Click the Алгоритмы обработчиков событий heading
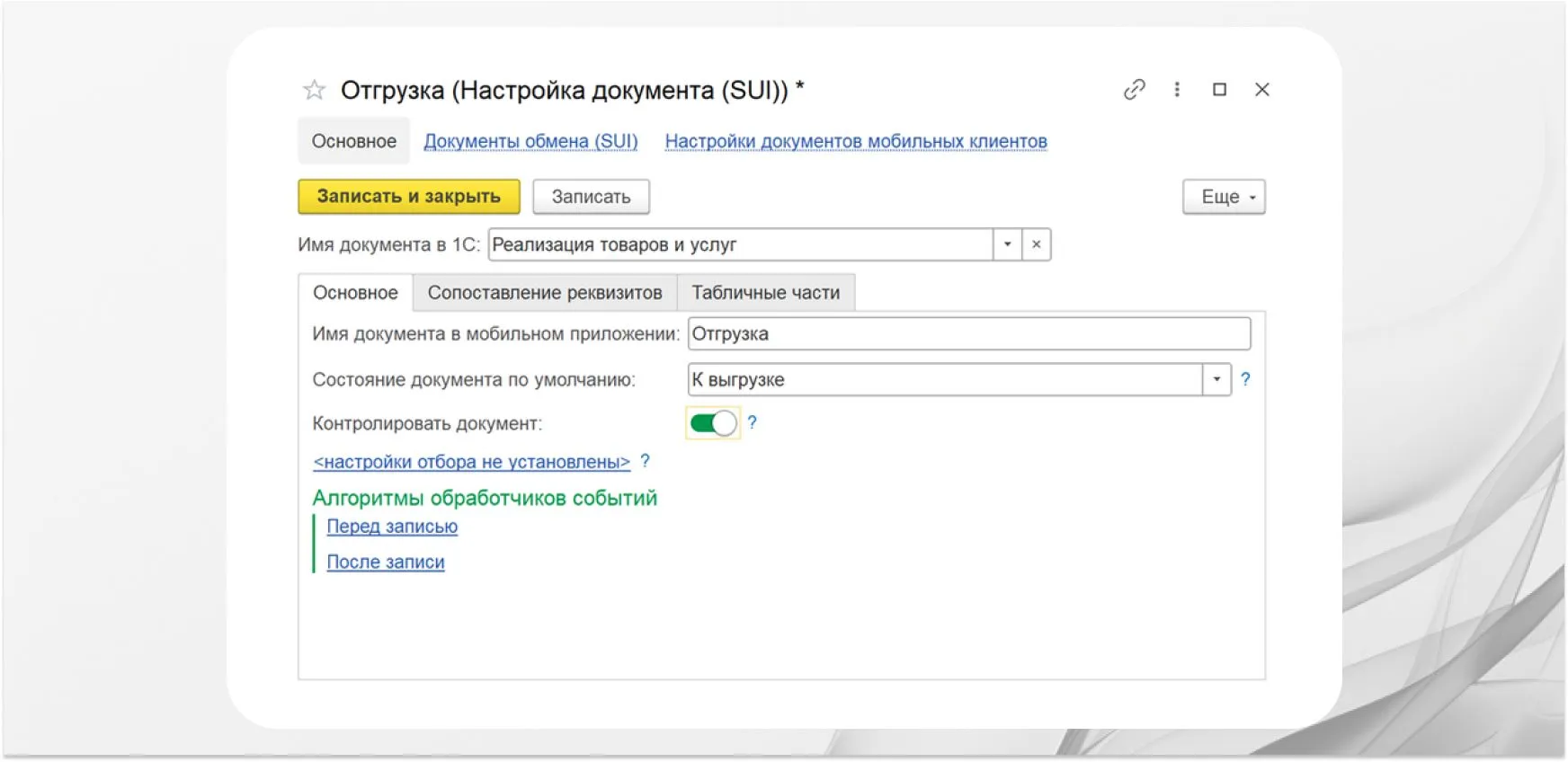The height and width of the screenshot is (762, 1568). [x=485, y=498]
